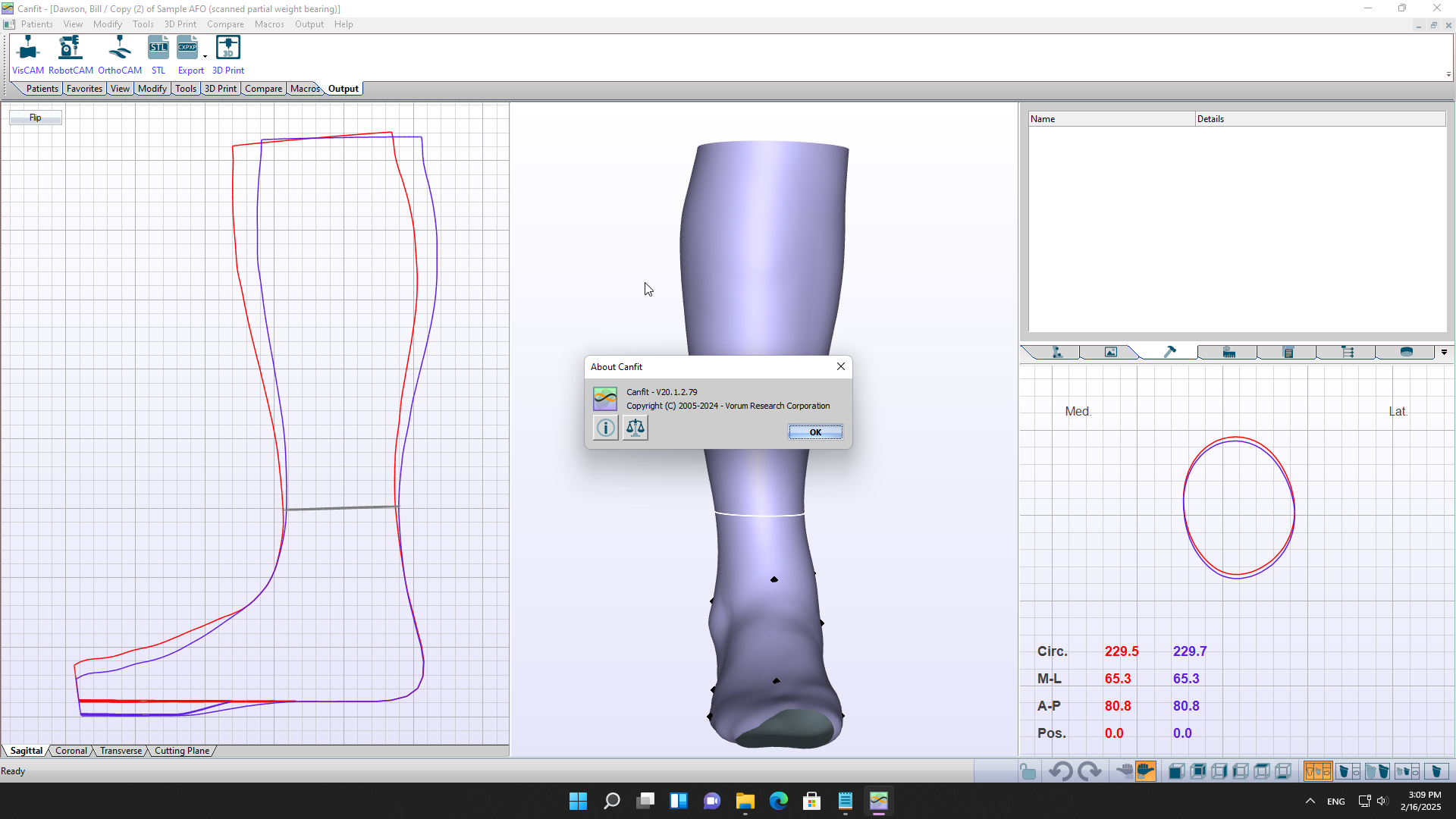
Task: Toggle shape plus cross-section layout
Action: coord(1348,772)
